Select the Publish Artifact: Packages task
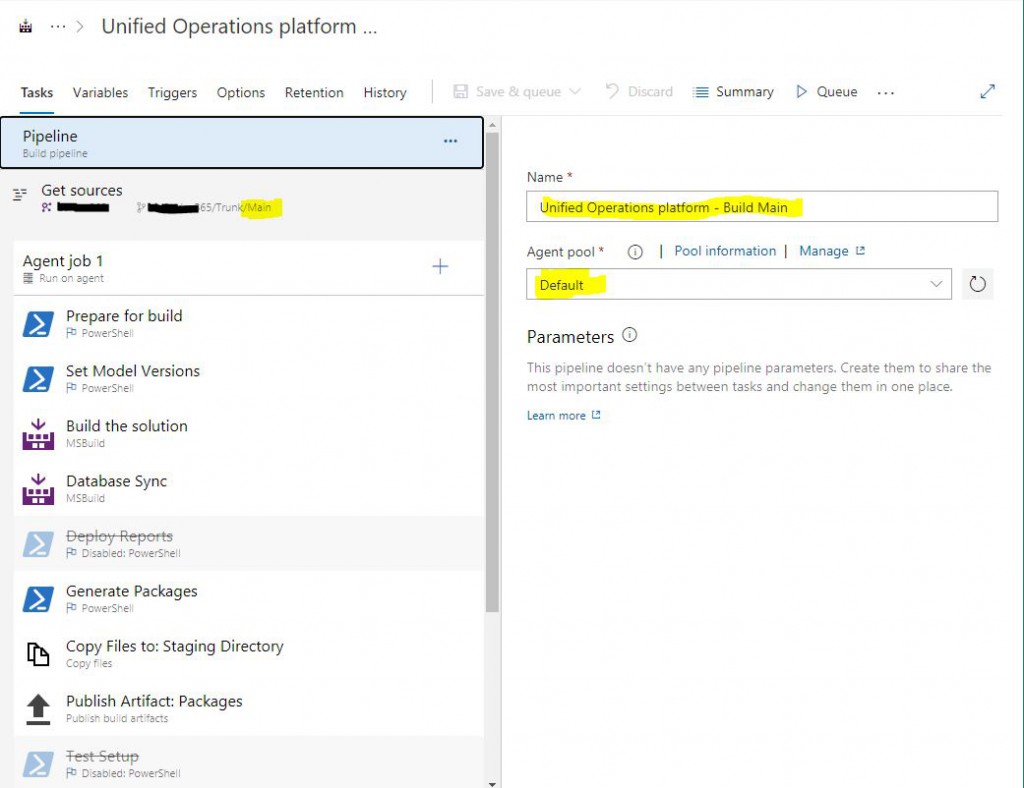The width and height of the screenshot is (1024, 788). pos(154,708)
